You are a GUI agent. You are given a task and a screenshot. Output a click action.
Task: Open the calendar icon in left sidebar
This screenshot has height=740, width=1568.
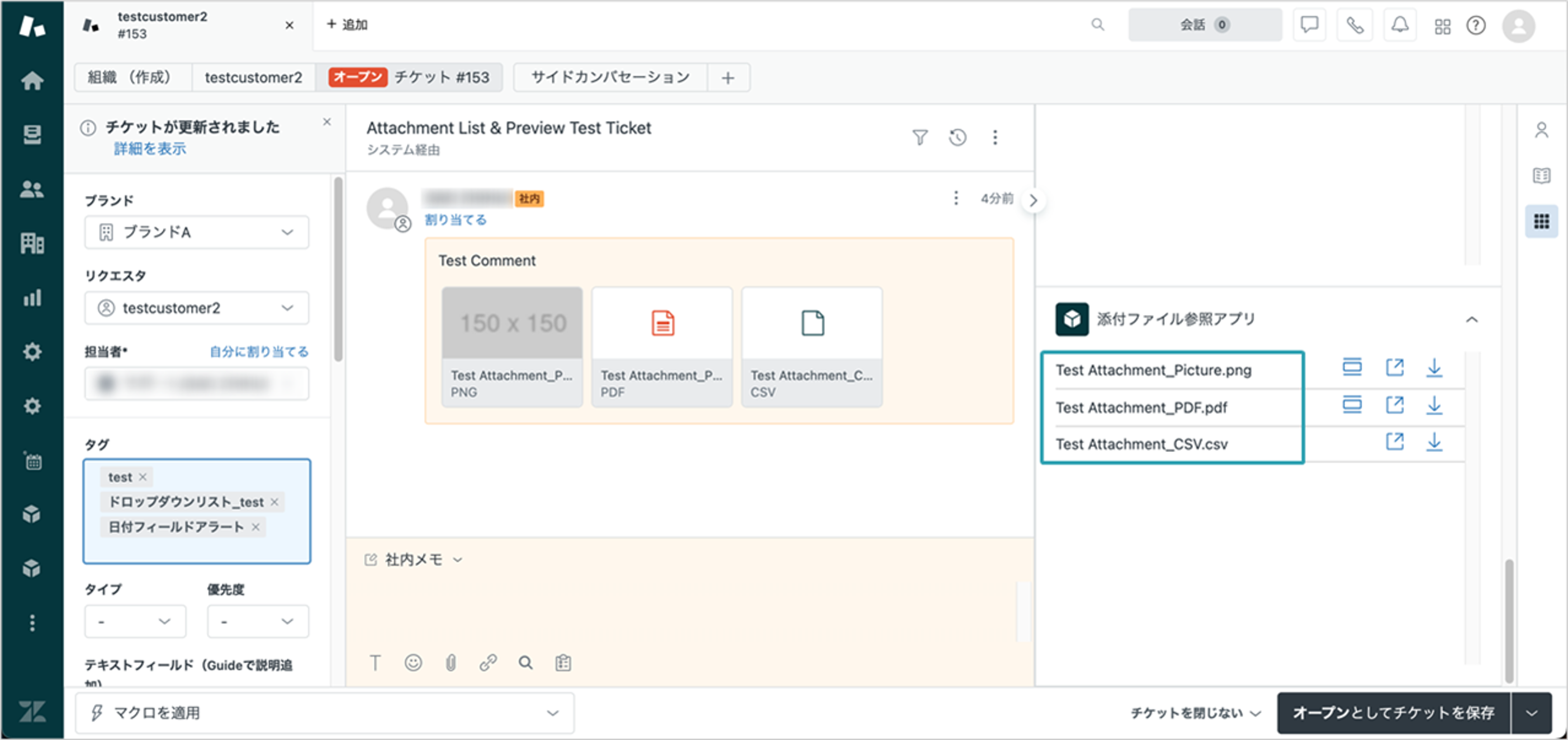32,460
